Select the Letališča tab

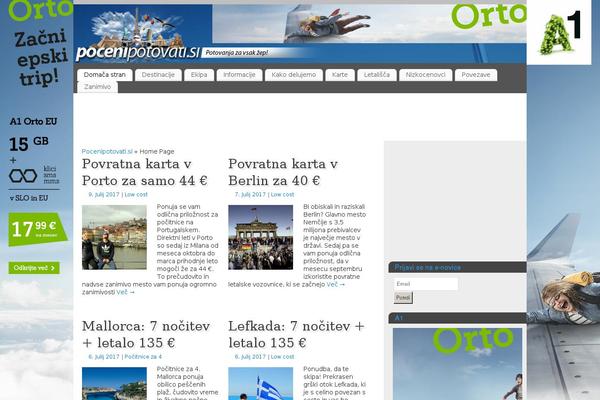click(377, 75)
